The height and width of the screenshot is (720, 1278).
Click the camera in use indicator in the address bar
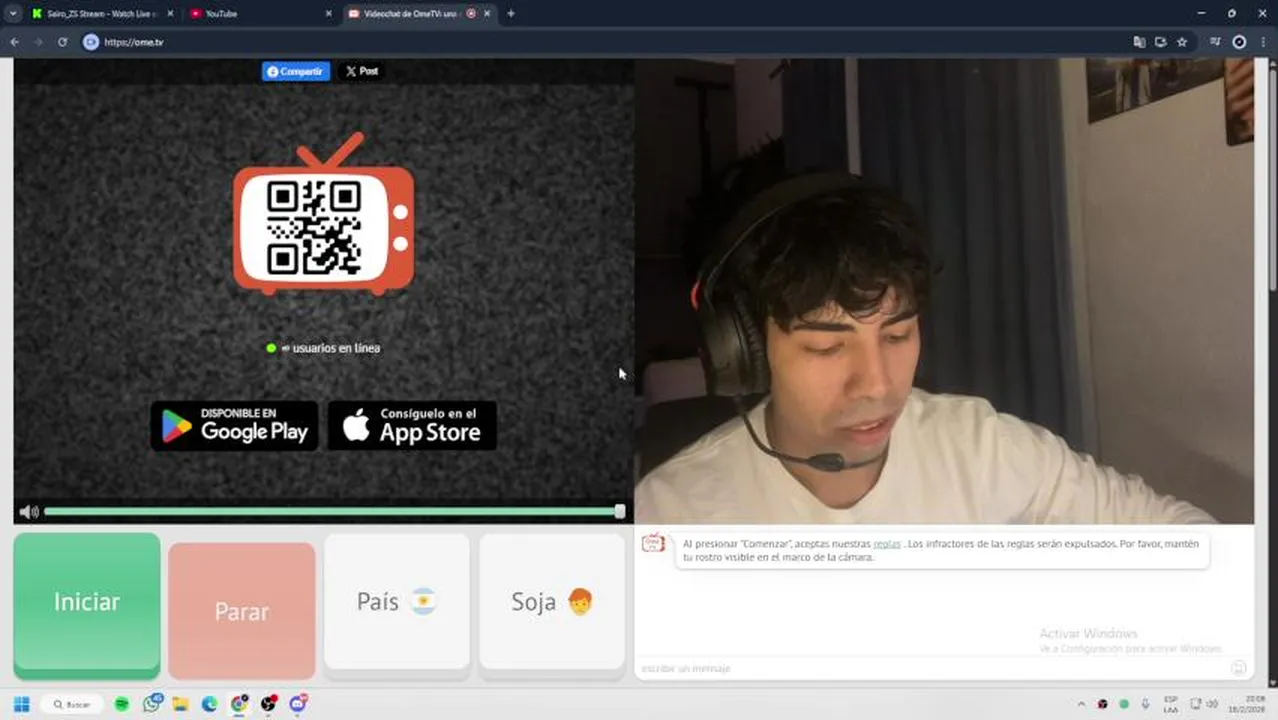tap(1160, 42)
